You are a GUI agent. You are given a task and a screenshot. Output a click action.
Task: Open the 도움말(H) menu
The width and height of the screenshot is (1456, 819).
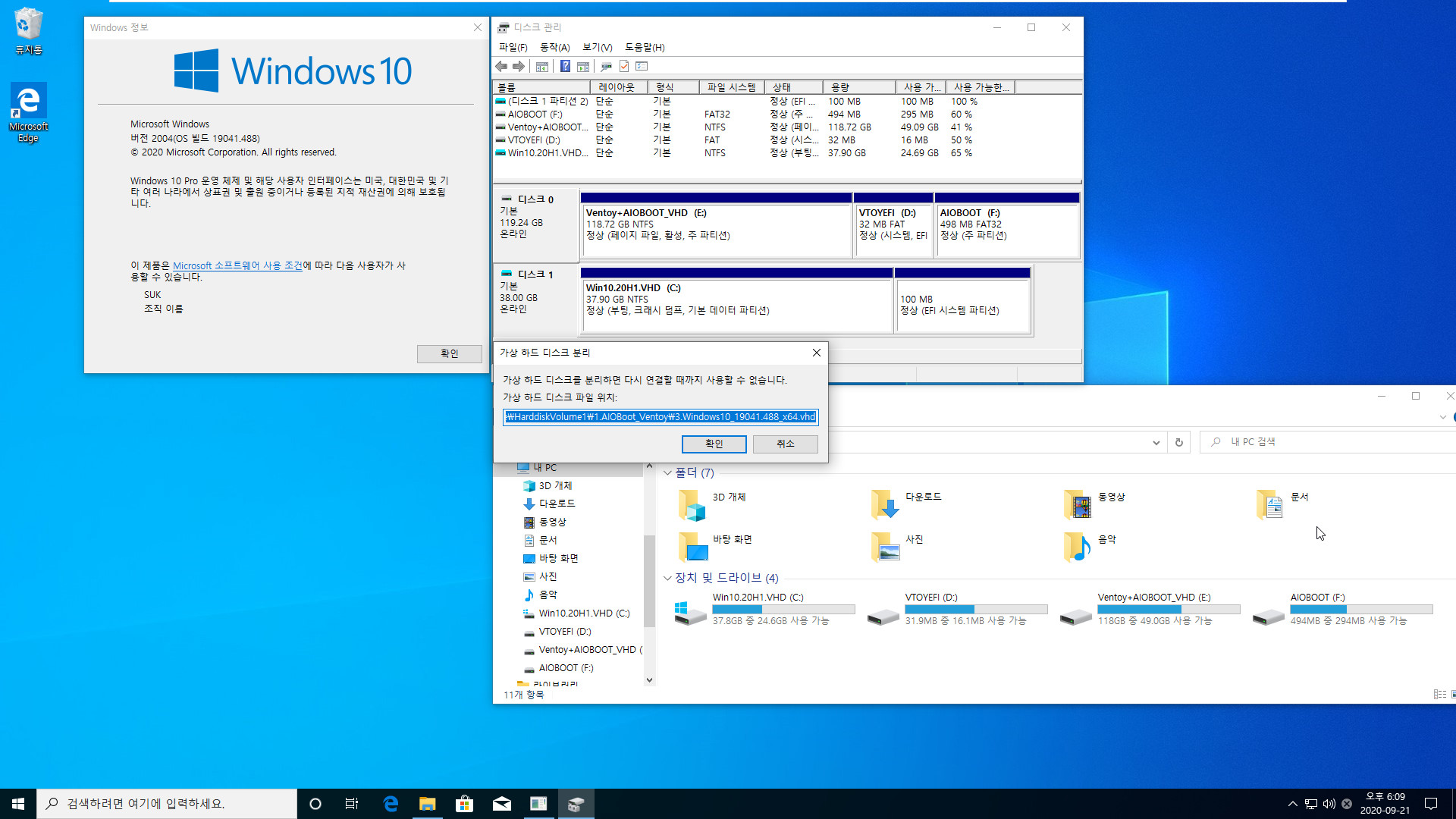pos(645,47)
